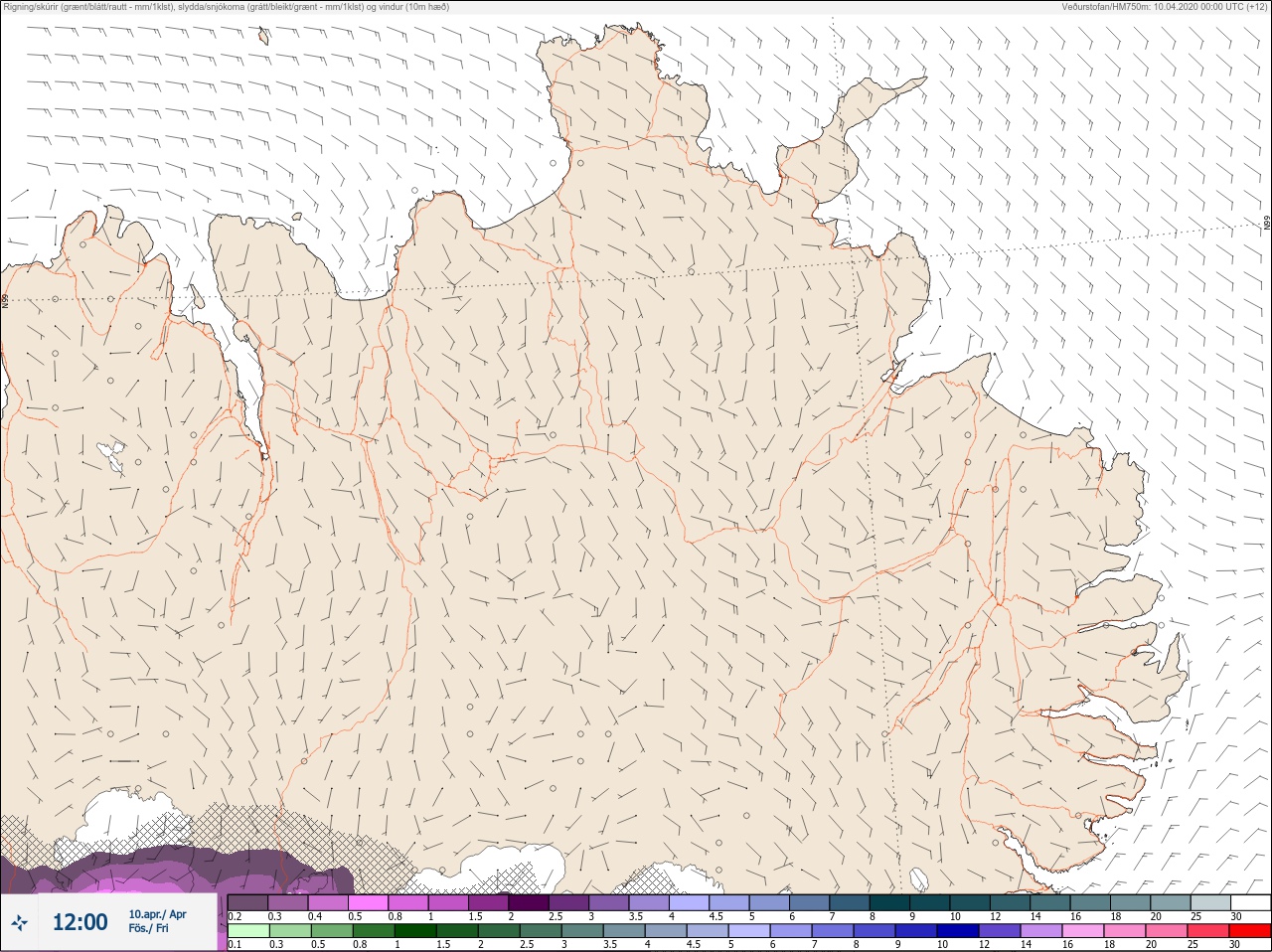The height and width of the screenshot is (952, 1272).
Task: Click the small island off the north coast
Action: tap(264, 37)
